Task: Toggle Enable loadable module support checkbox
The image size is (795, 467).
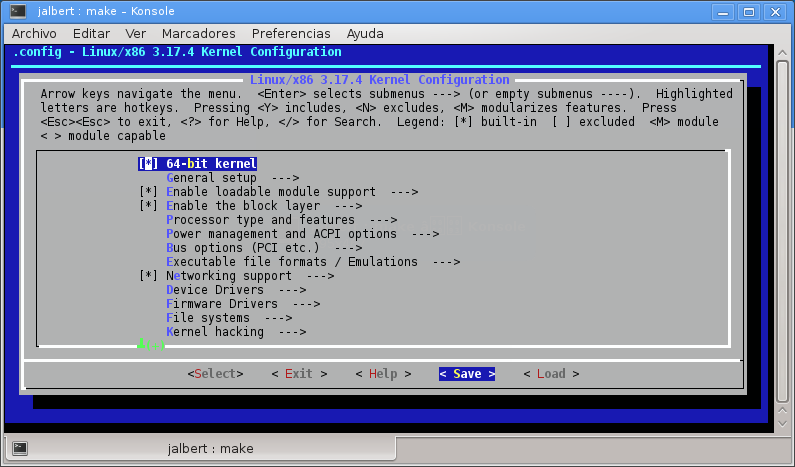Action: coord(149,192)
